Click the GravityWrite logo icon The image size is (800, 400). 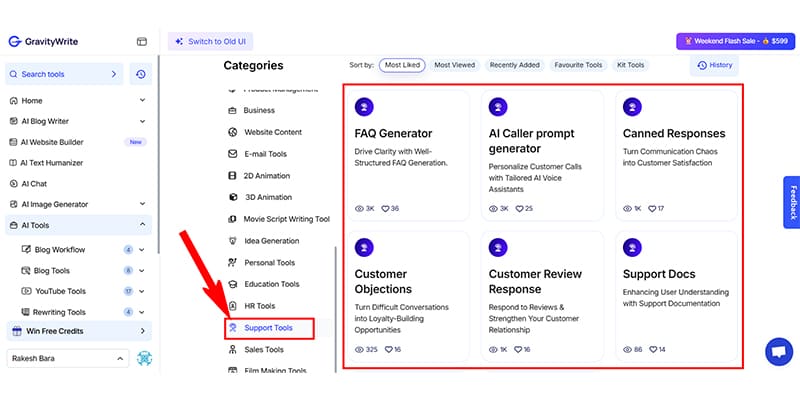tap(15, 41)
